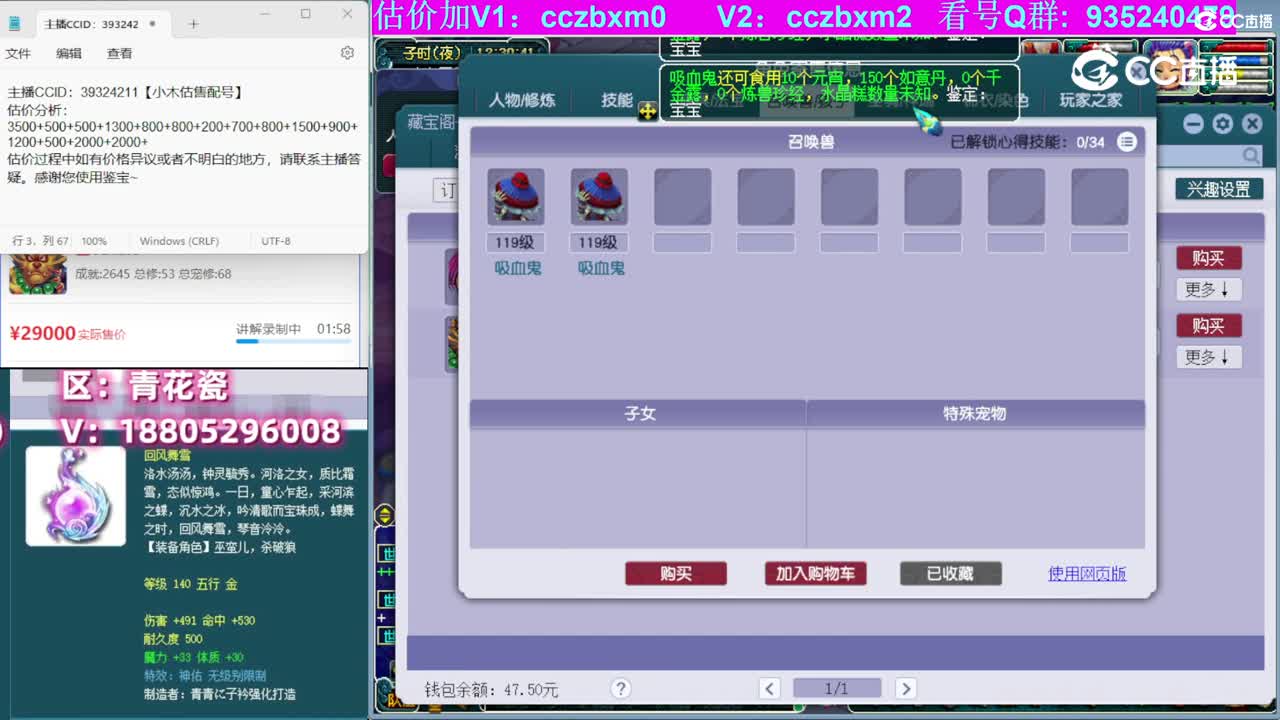Image resolution: width=1280 pixels, height=720 pixels.
Task: Go to next page arrow
Action: [x=905, y=688]
